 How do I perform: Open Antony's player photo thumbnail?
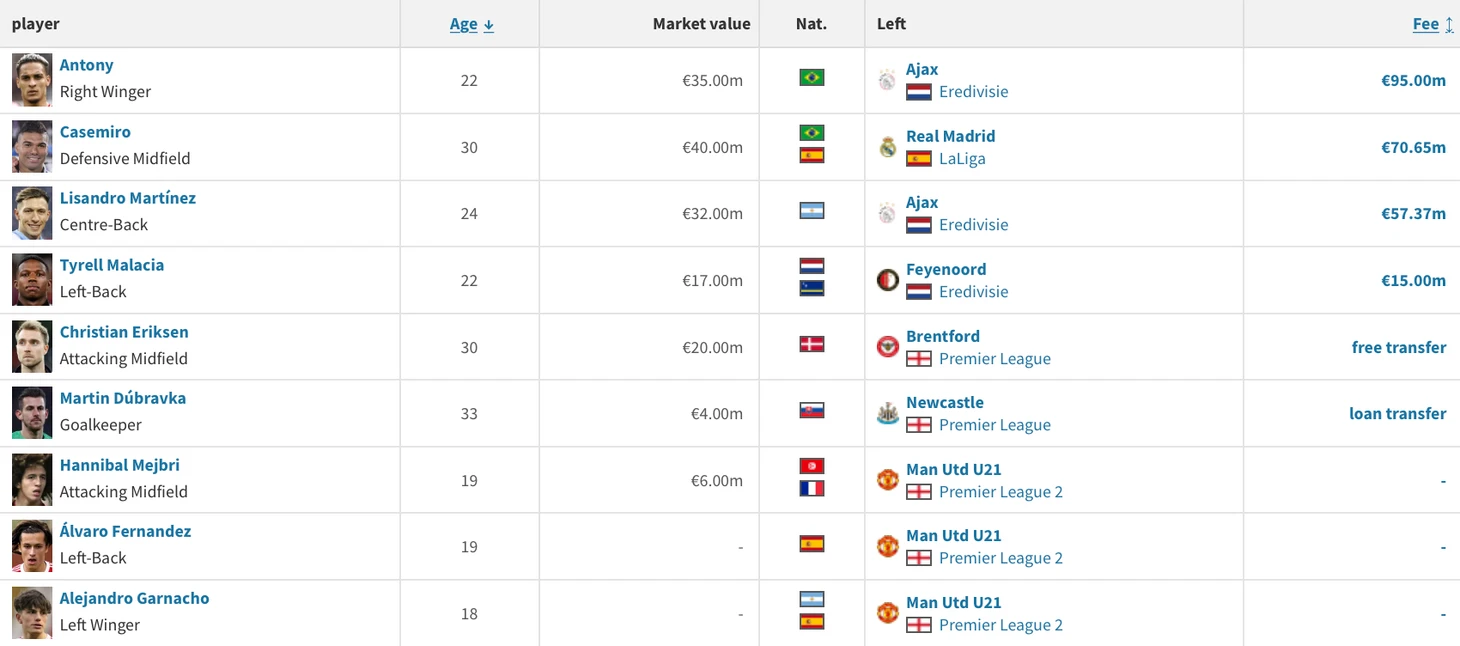[x=32, y=80]
